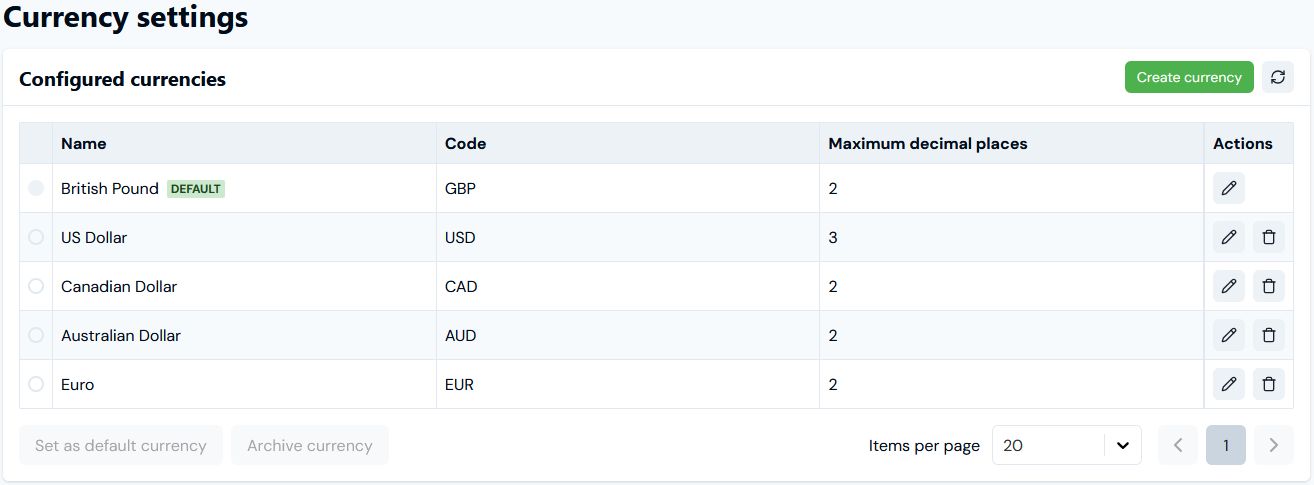Delete the Canadian Dollar row
The height and width of the screenshot is (485, 1314).
click(x=1269, y=286)
